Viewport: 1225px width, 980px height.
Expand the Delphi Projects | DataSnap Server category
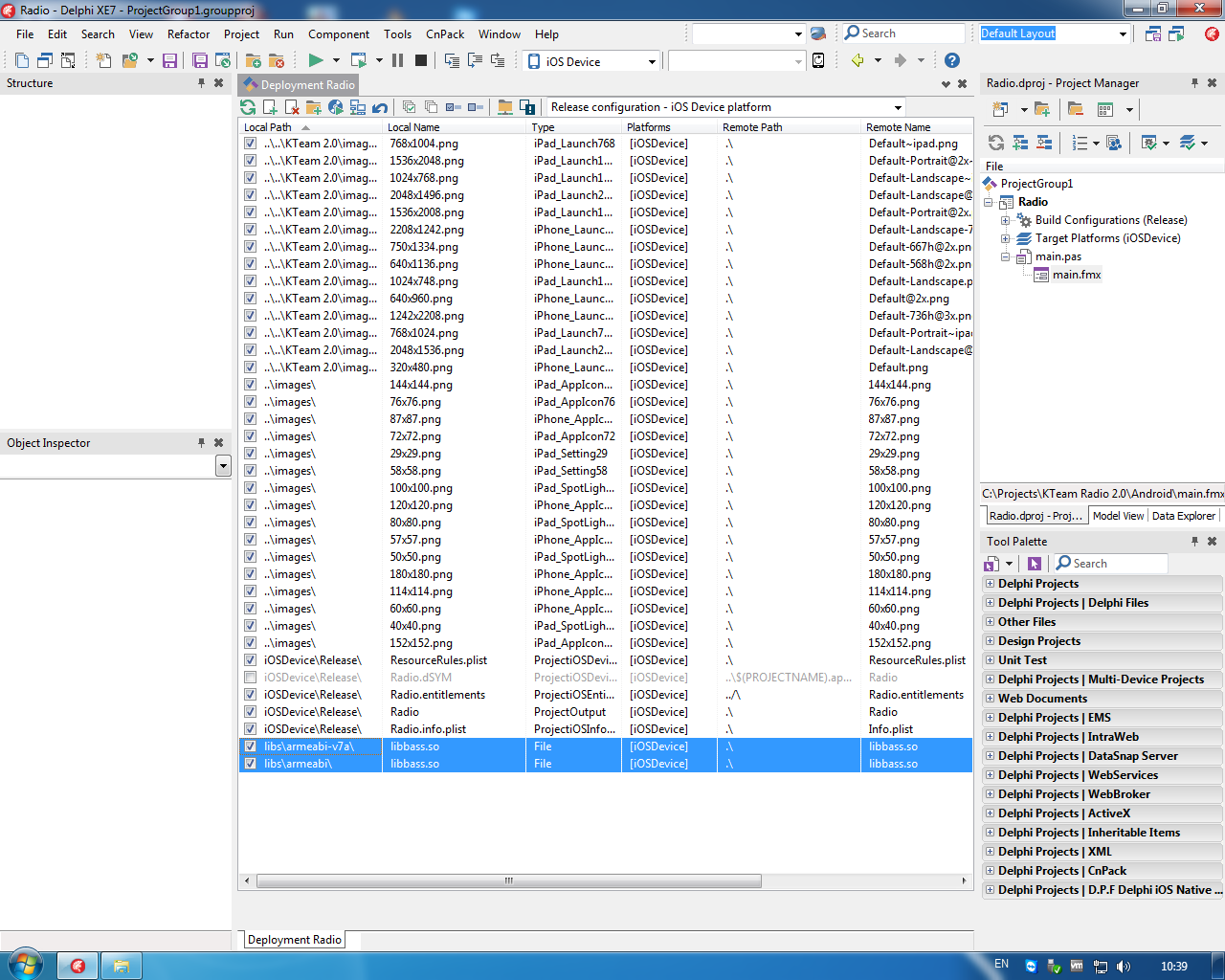990,756
